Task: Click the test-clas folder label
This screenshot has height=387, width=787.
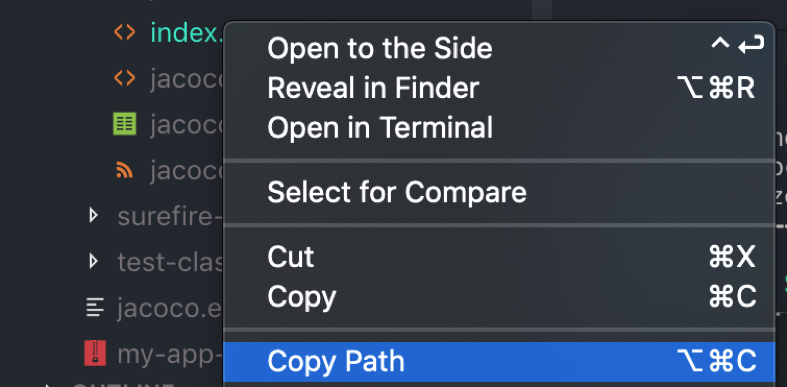Action: click(x=170, y=262)
